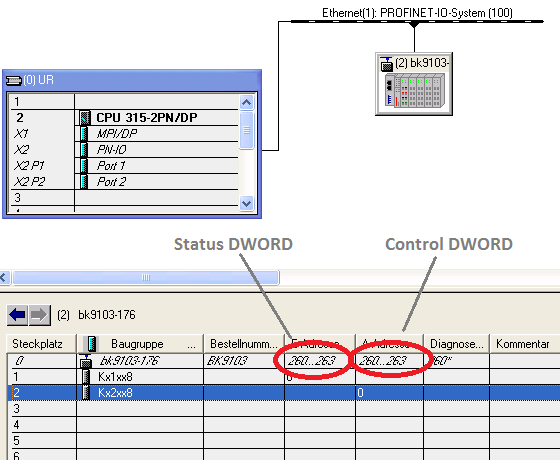Click the (0) UR rack title bar
The height and width of the screenshot is (460, 560).
click(132, 80)
